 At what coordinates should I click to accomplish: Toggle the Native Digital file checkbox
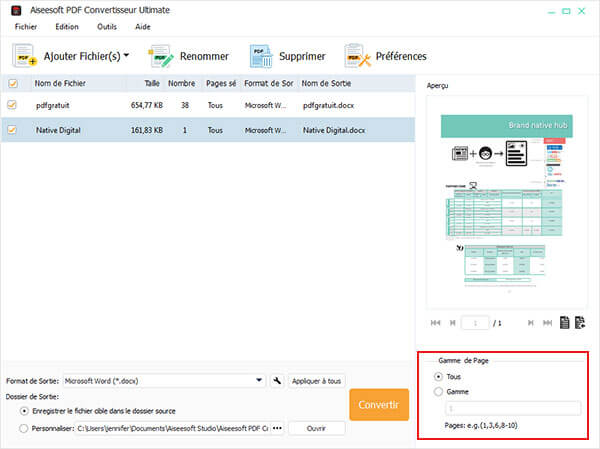click(x=12, y=129)
